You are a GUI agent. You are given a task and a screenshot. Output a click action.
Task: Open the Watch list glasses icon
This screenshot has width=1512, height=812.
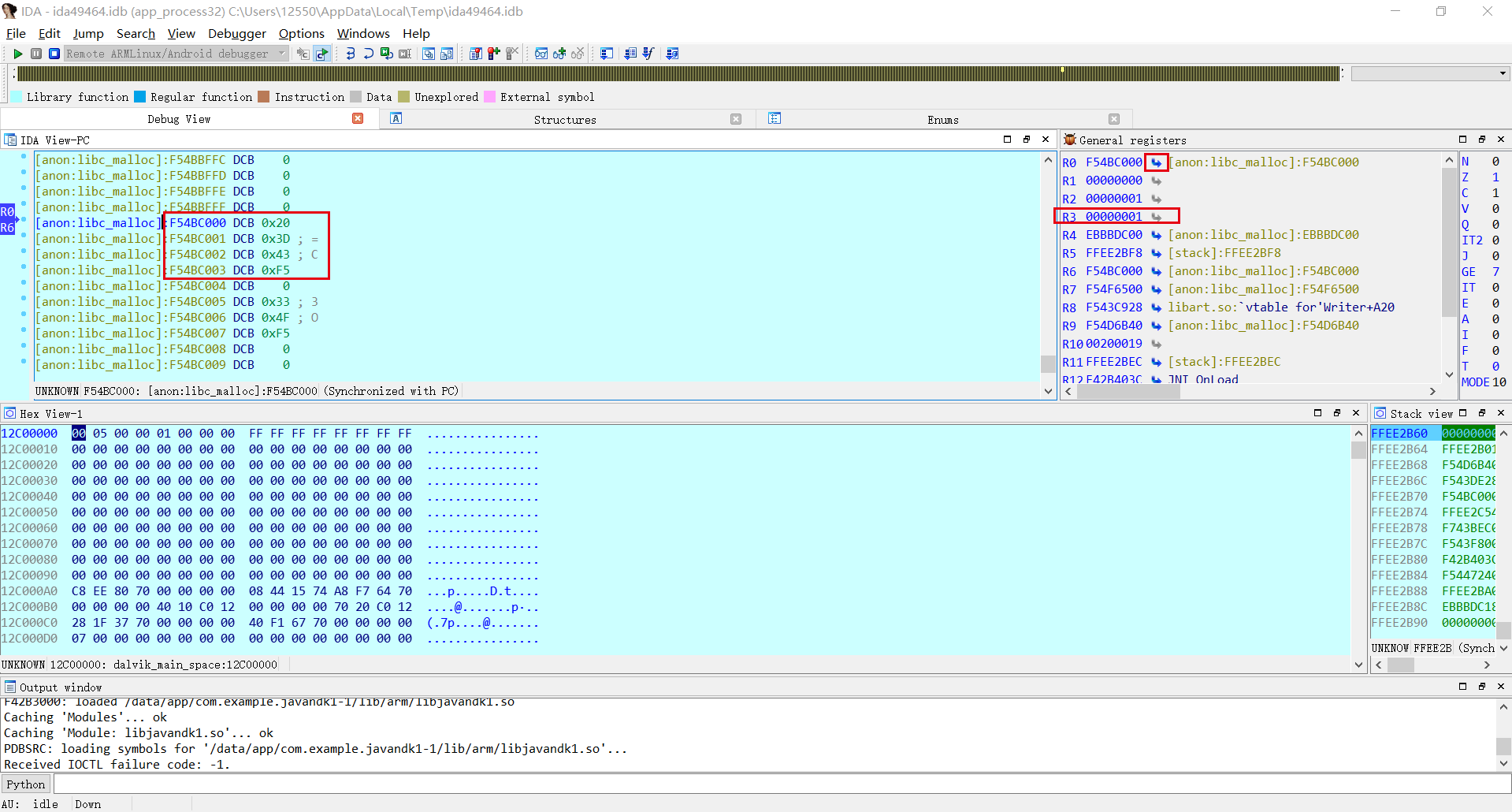click(541, 54)
